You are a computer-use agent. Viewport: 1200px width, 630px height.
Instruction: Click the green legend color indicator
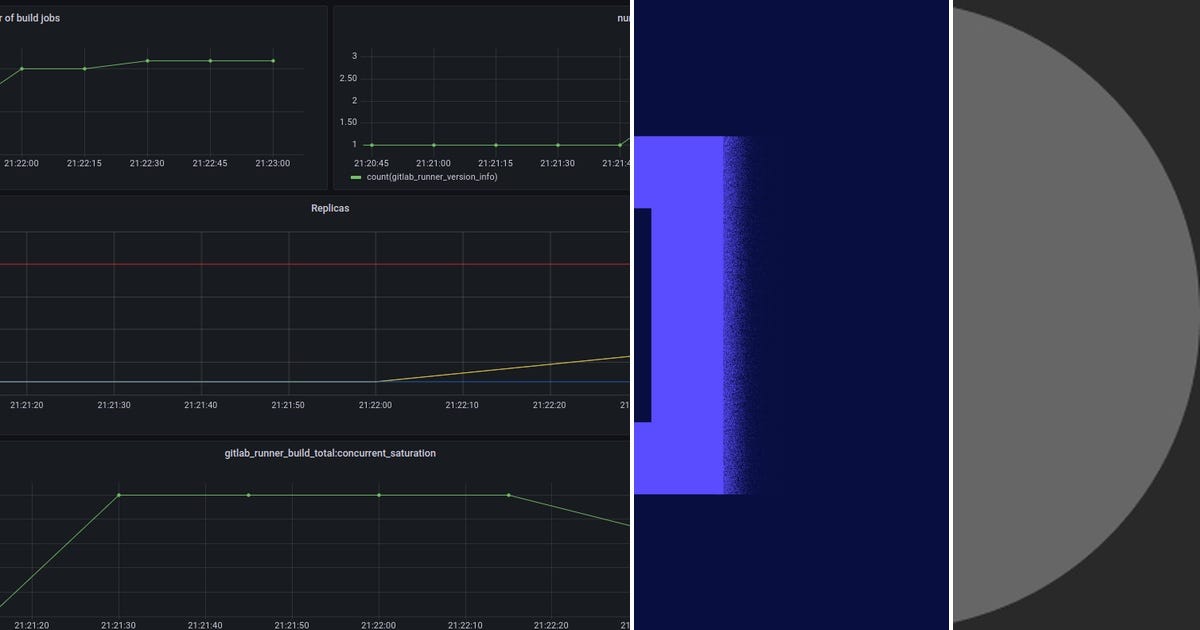point(355,176)
